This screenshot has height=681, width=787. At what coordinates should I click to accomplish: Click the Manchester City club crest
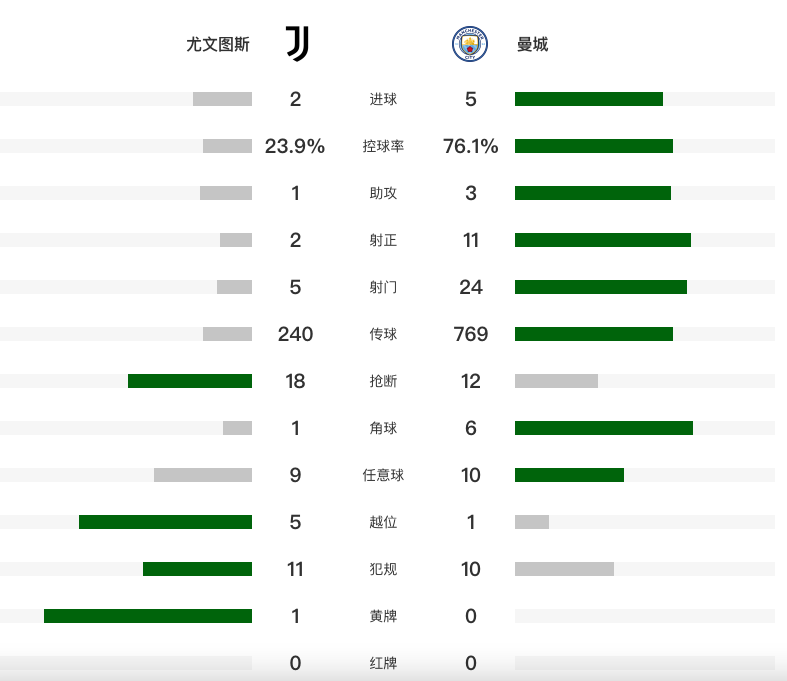coord(470,44)
